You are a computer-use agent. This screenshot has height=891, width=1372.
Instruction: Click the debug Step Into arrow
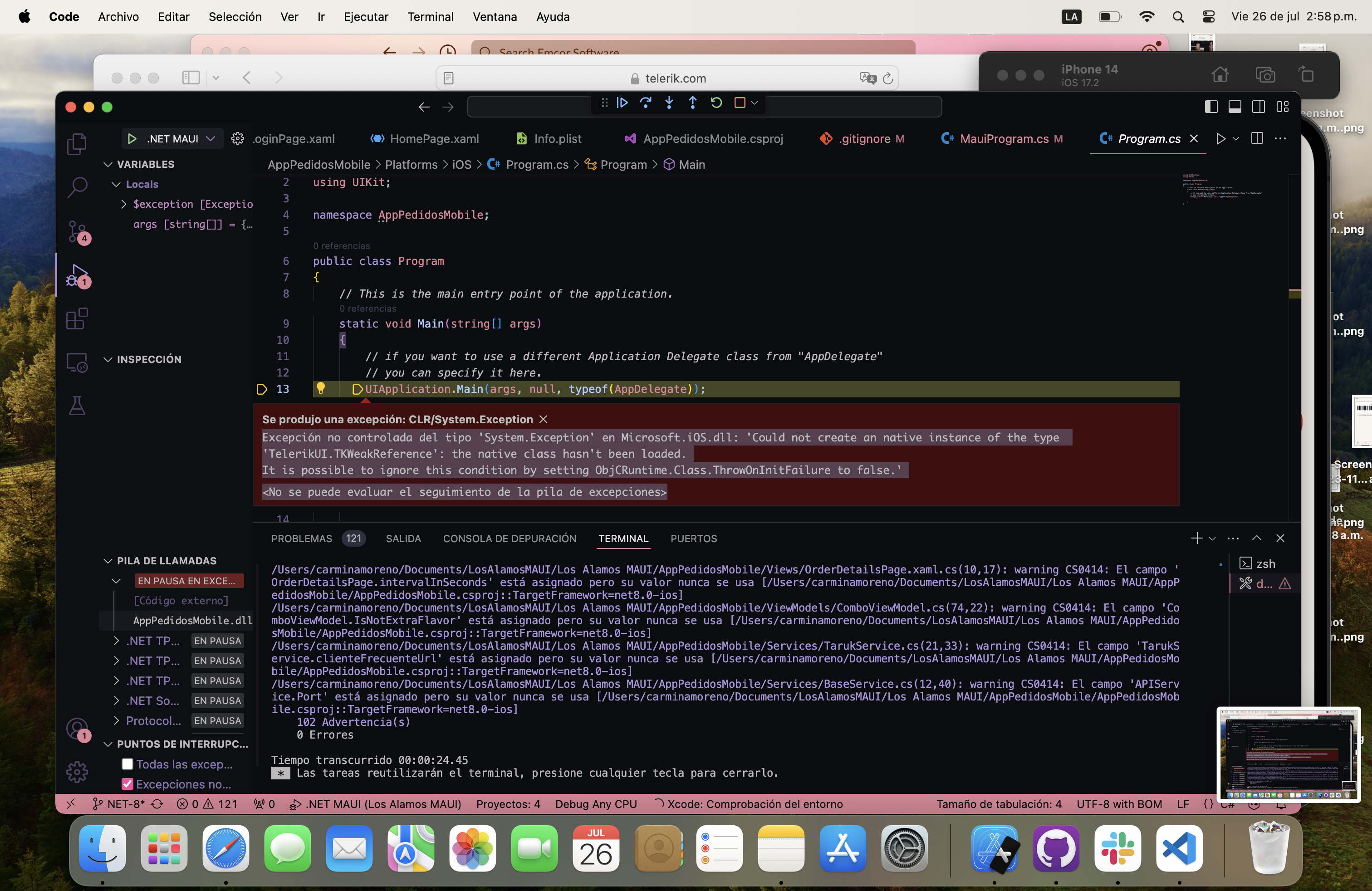(669, 103)
